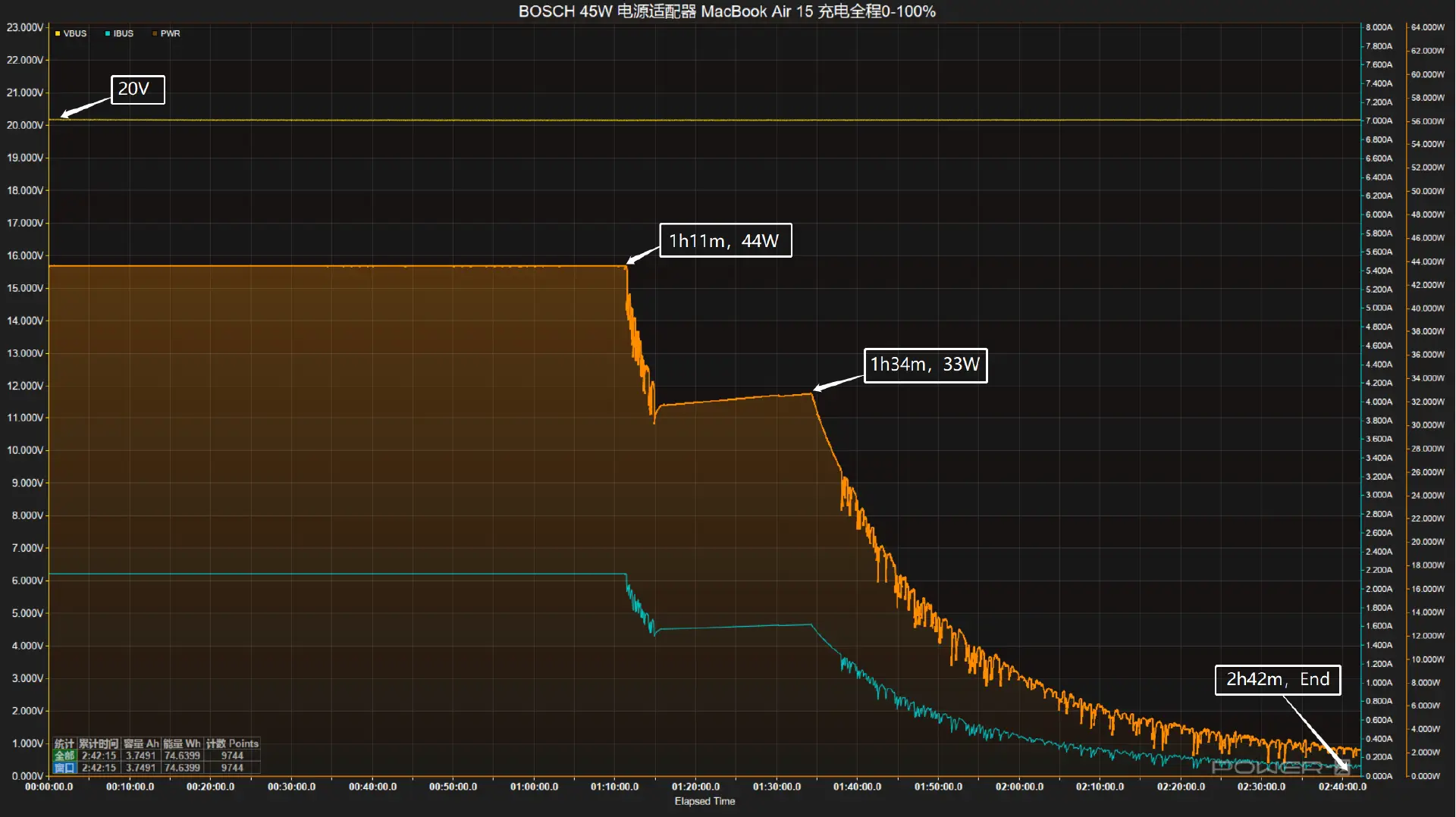The width and height of the screenshot is (1456, 817).
Task: Click 3.7491 in the 窗口 row
Action: click(x=141, y=768)
